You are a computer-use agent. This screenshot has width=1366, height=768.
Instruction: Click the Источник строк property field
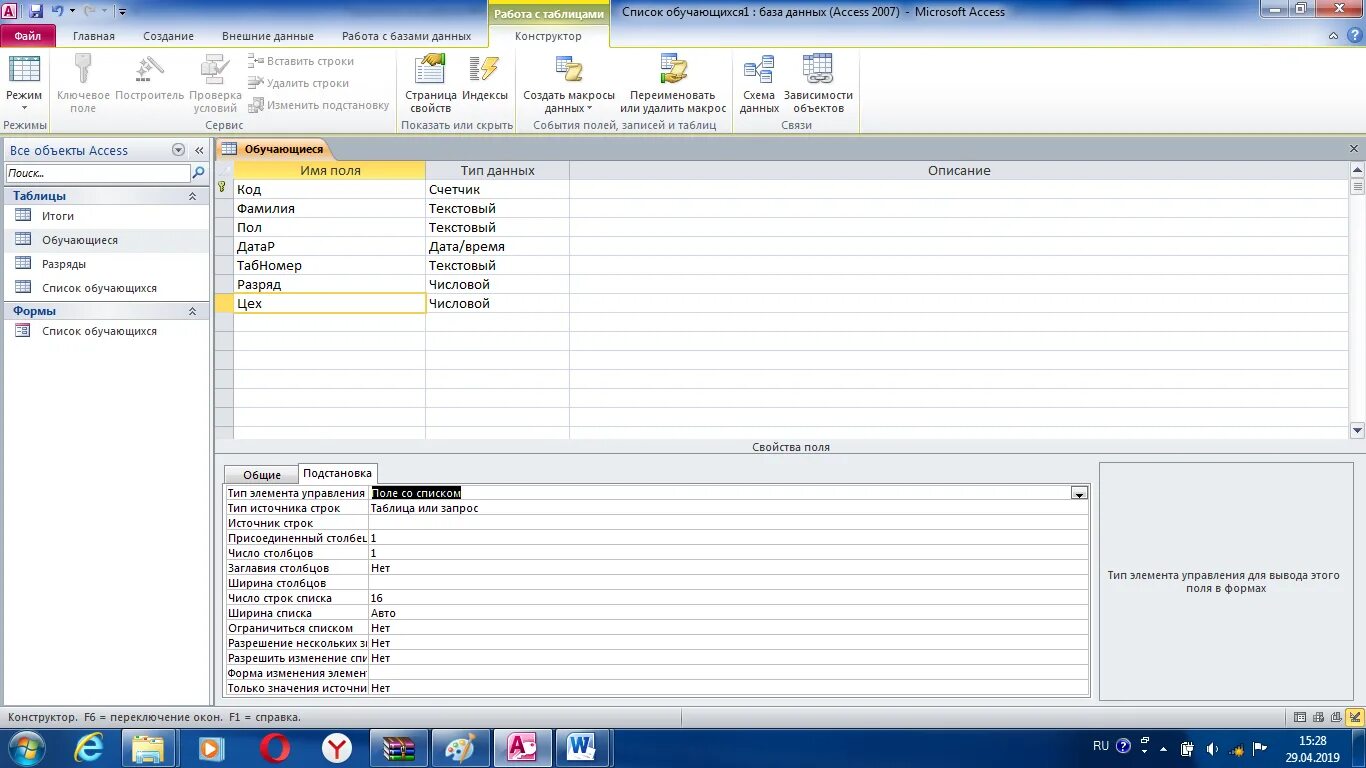pos(728,523)
